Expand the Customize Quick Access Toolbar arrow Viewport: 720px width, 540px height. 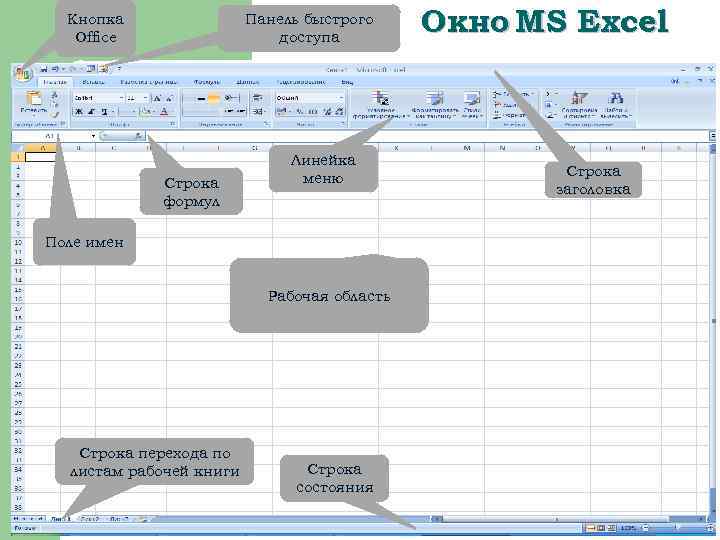point(119,69)
